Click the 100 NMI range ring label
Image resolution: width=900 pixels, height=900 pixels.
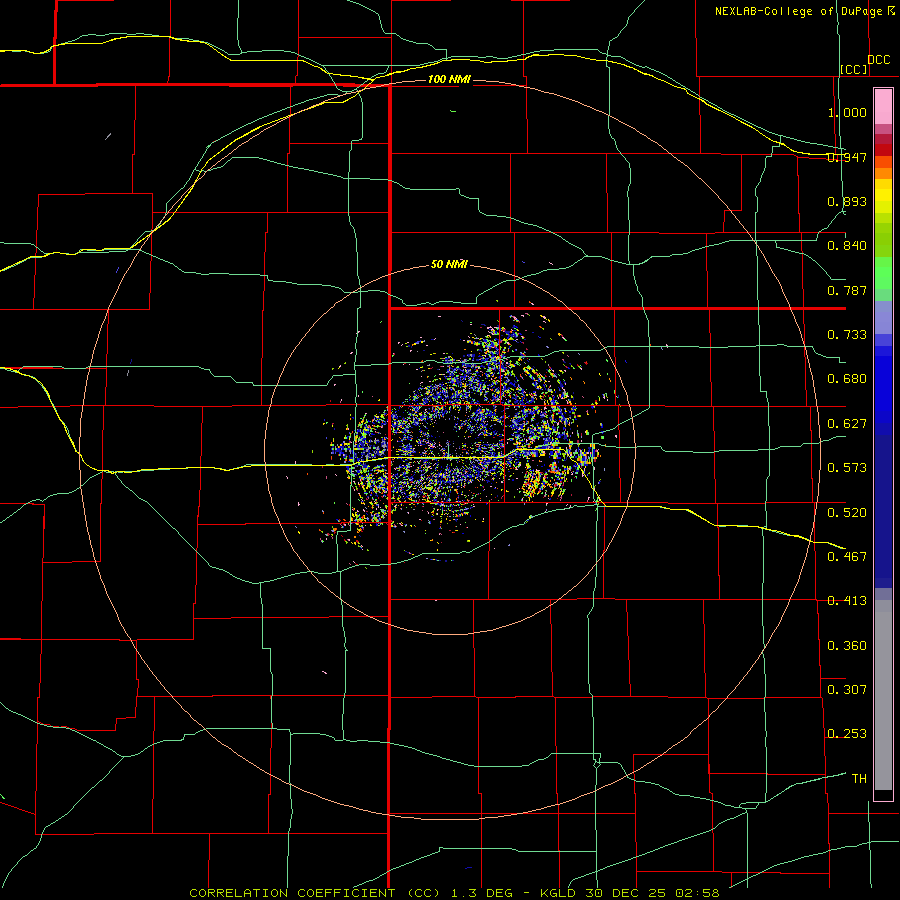coord(449,79)
